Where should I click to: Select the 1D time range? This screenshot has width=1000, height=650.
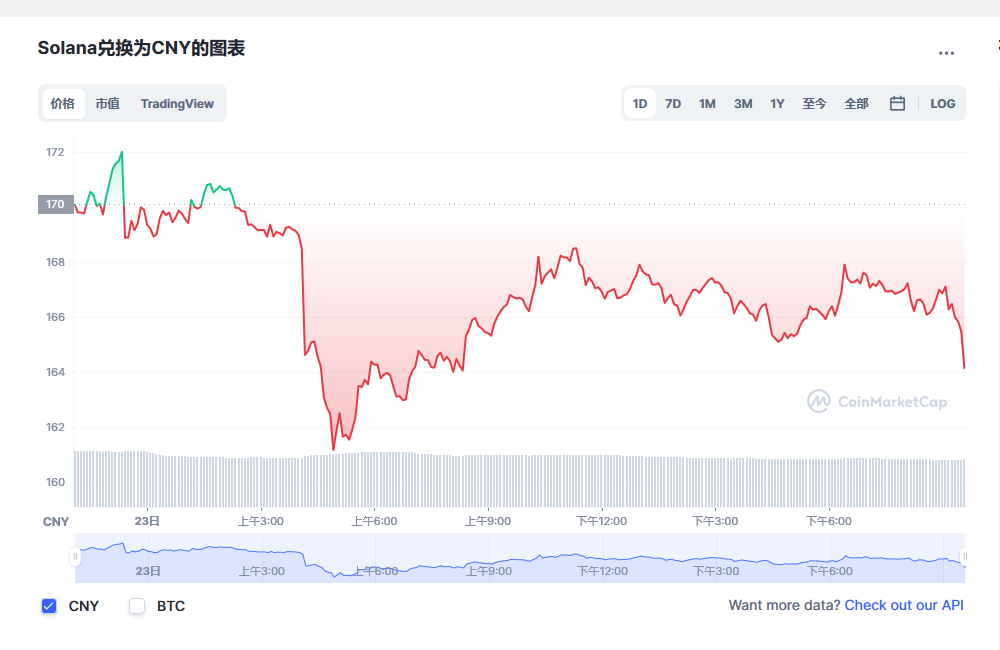[x=640, y=103]
